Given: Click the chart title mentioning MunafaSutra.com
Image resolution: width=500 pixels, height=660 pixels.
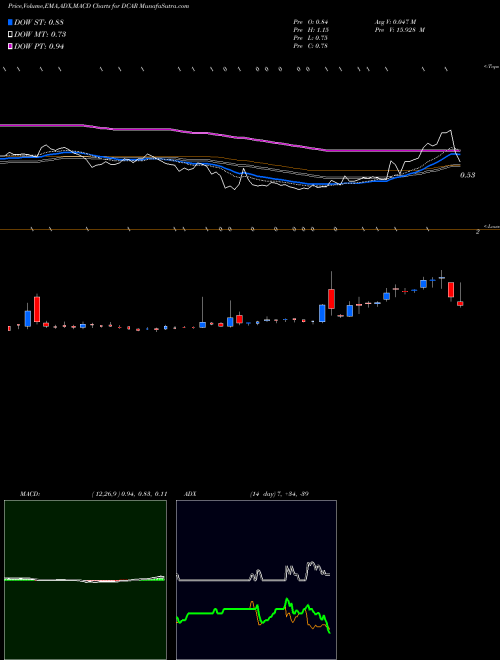Looking at the screenshot, I should [98, 6].
